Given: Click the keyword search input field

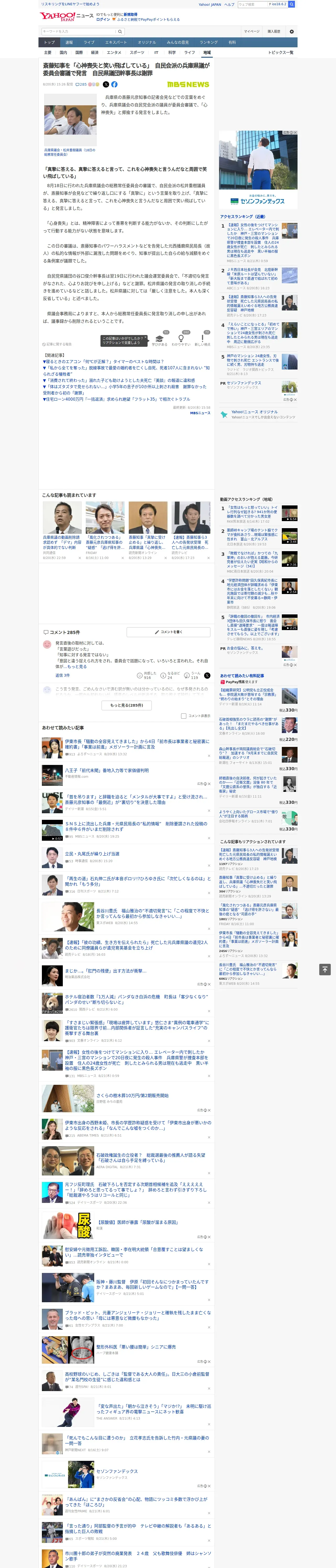Looking at the screenshot, I should 78,31.
